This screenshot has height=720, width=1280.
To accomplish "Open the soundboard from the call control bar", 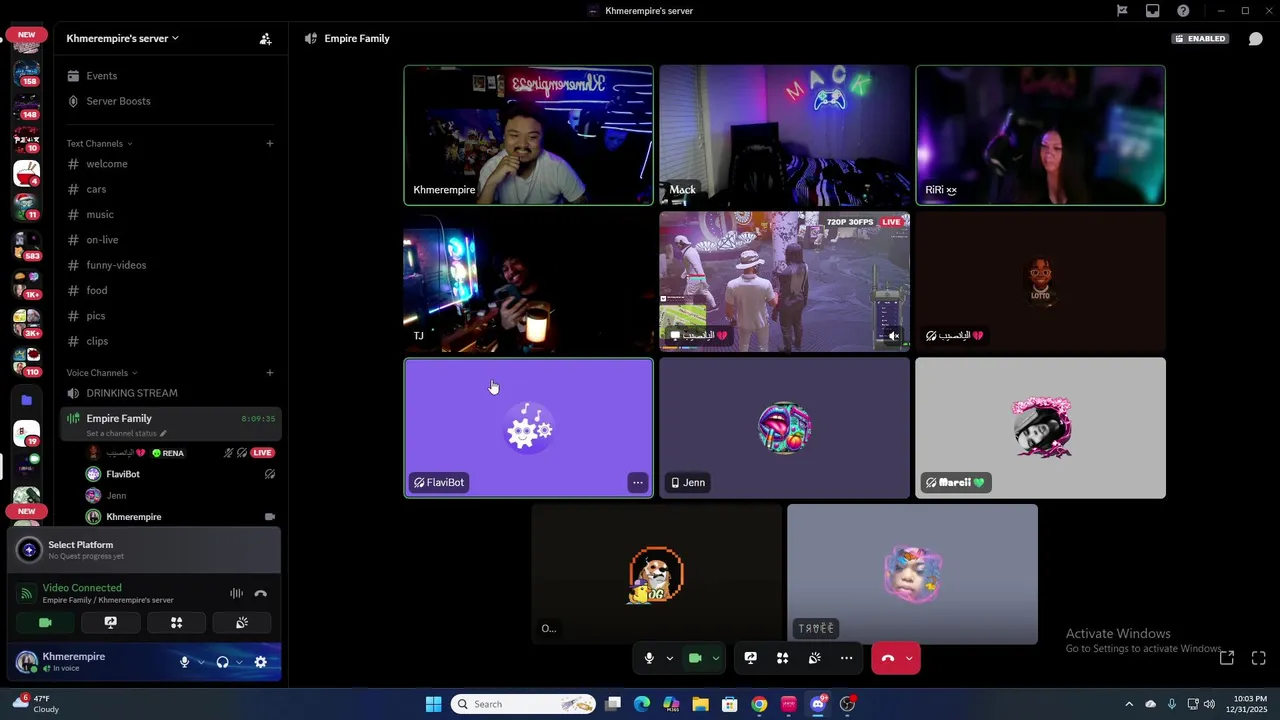I will point(814,658).
